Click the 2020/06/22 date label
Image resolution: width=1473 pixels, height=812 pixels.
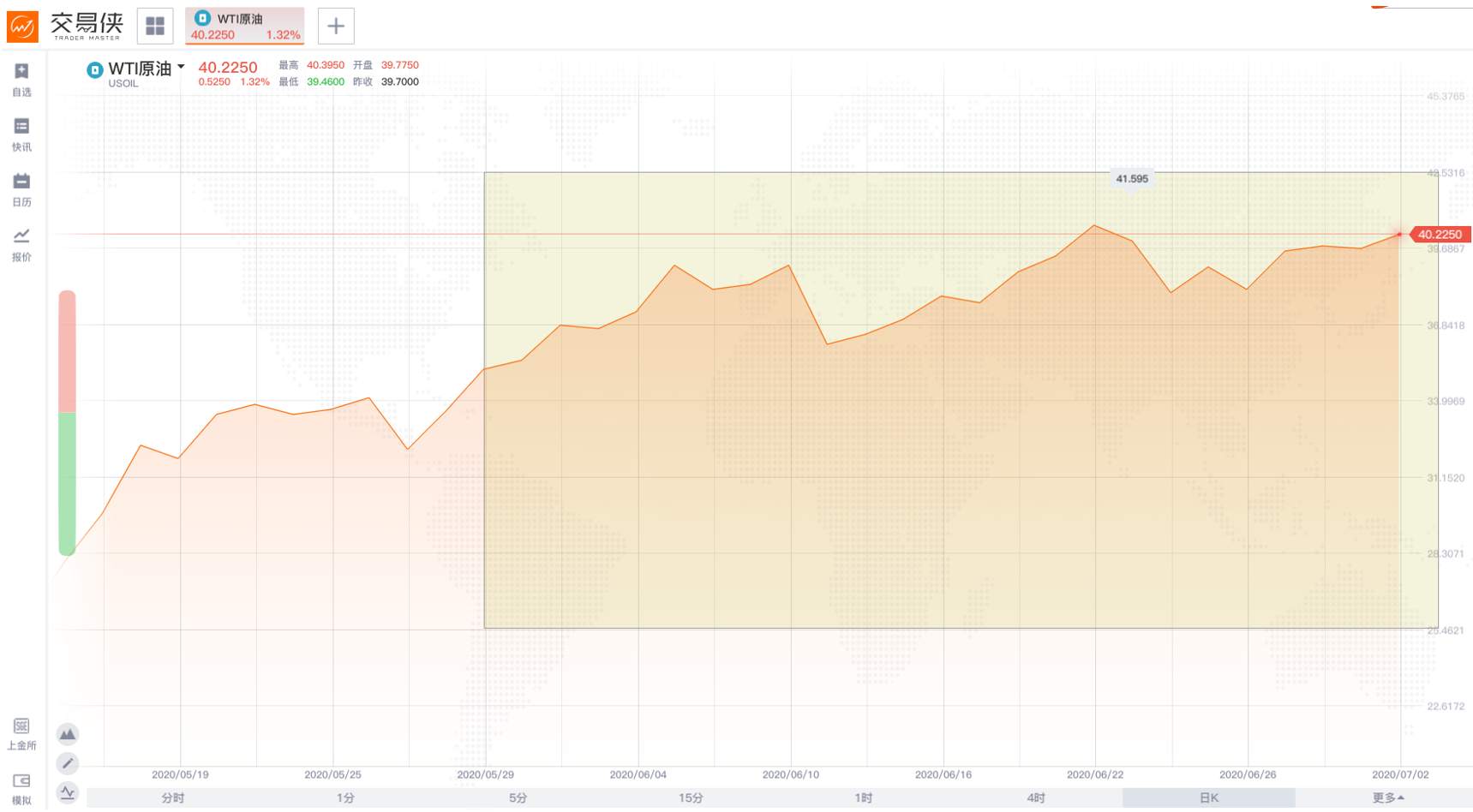click(1095, 774)
